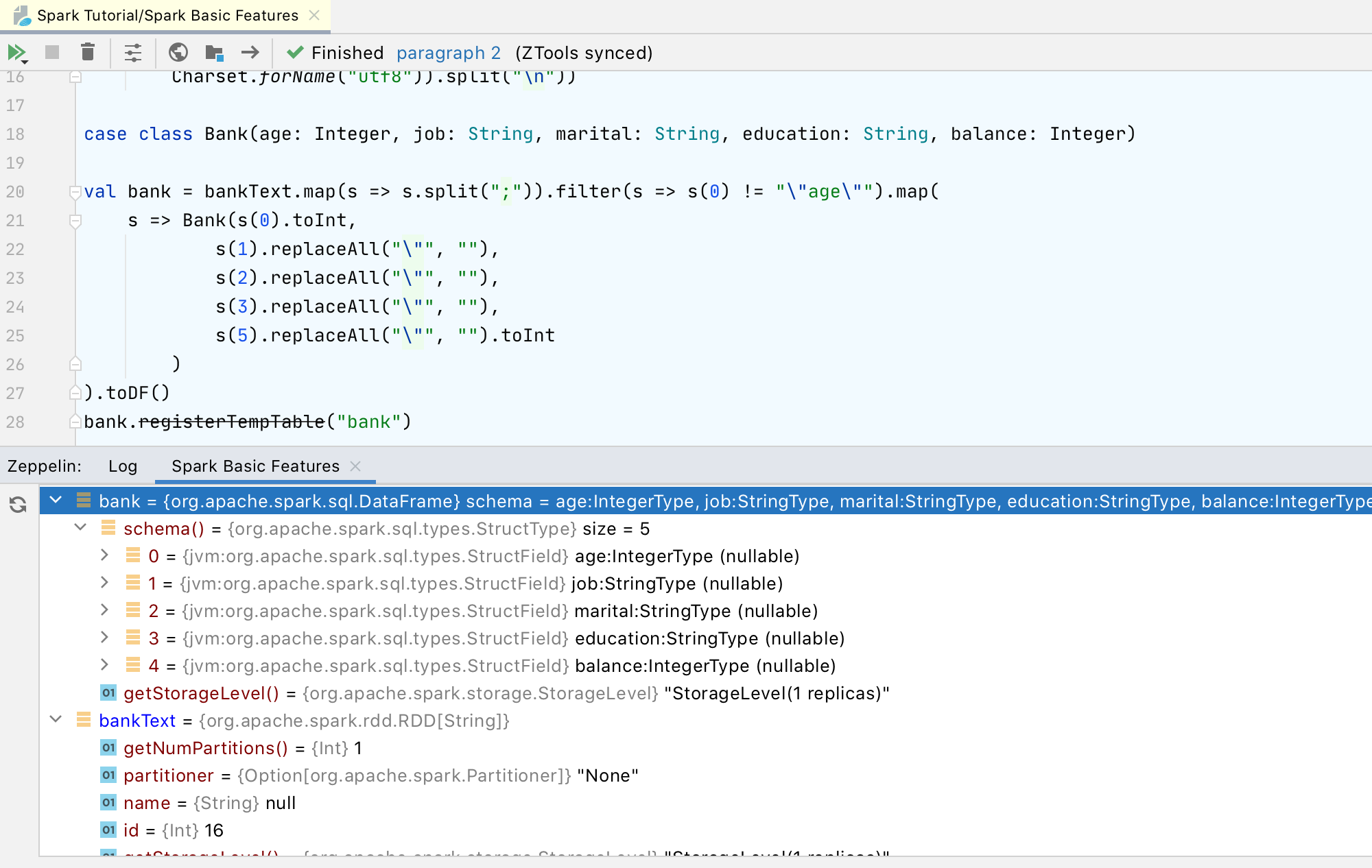Switch to the Log tab
This screenshot has height=868, width=1372.
point(123,466)
